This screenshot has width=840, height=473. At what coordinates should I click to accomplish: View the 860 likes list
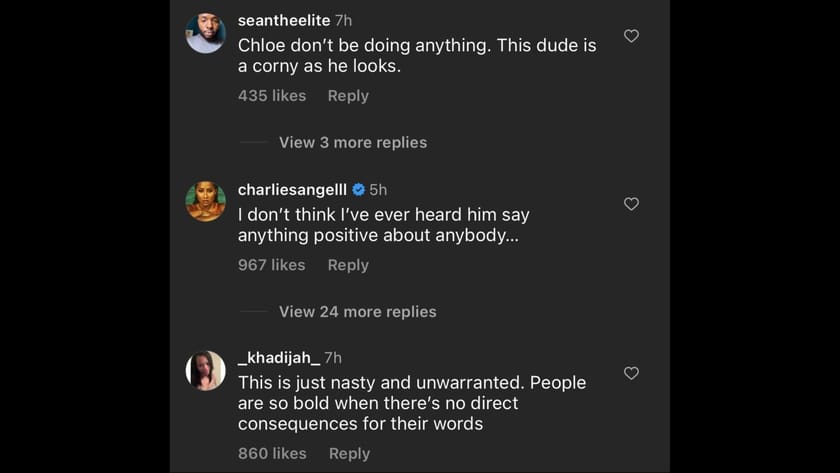coord(272,453)
